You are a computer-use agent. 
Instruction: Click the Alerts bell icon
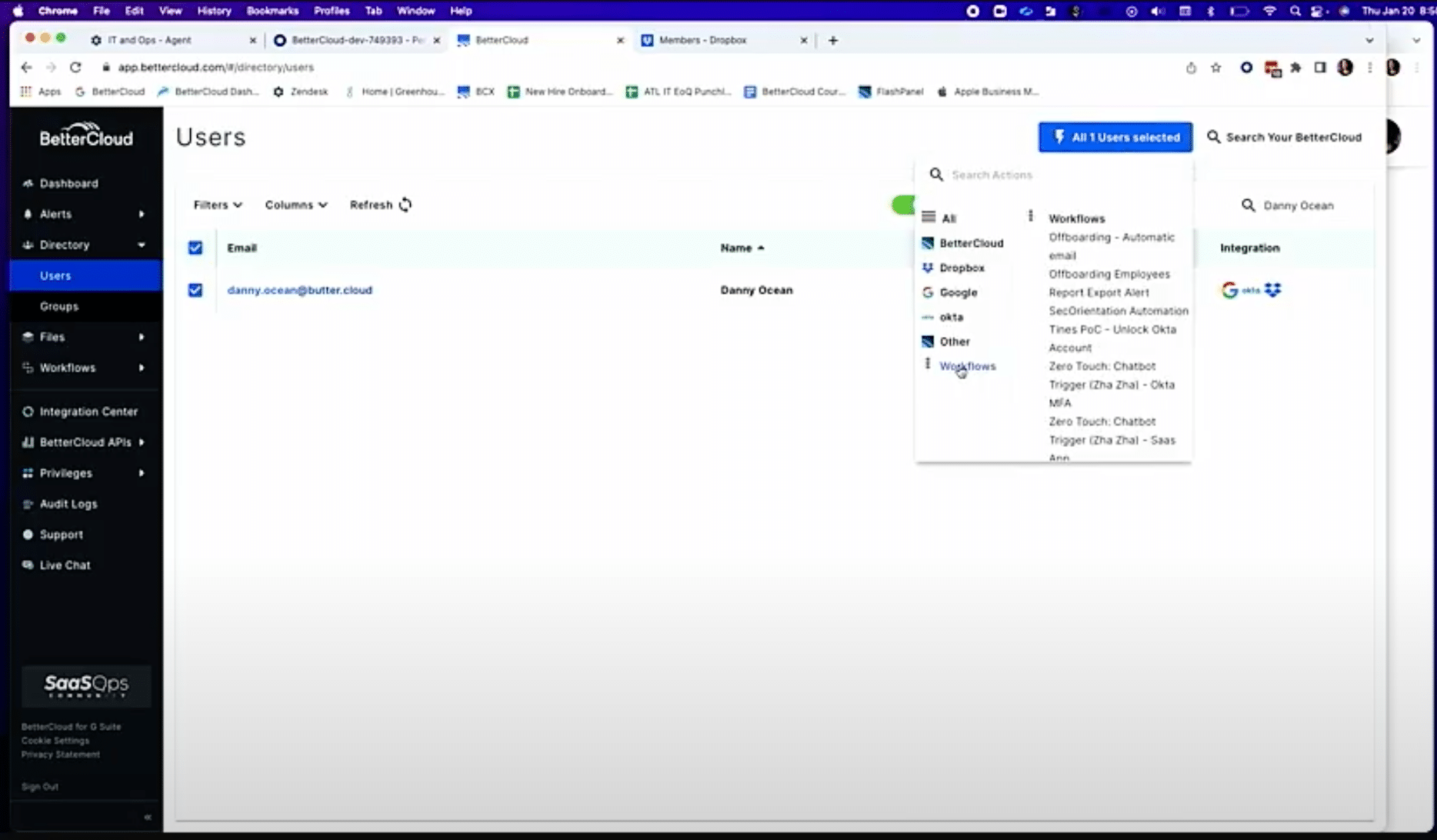[x=28, y=214]
